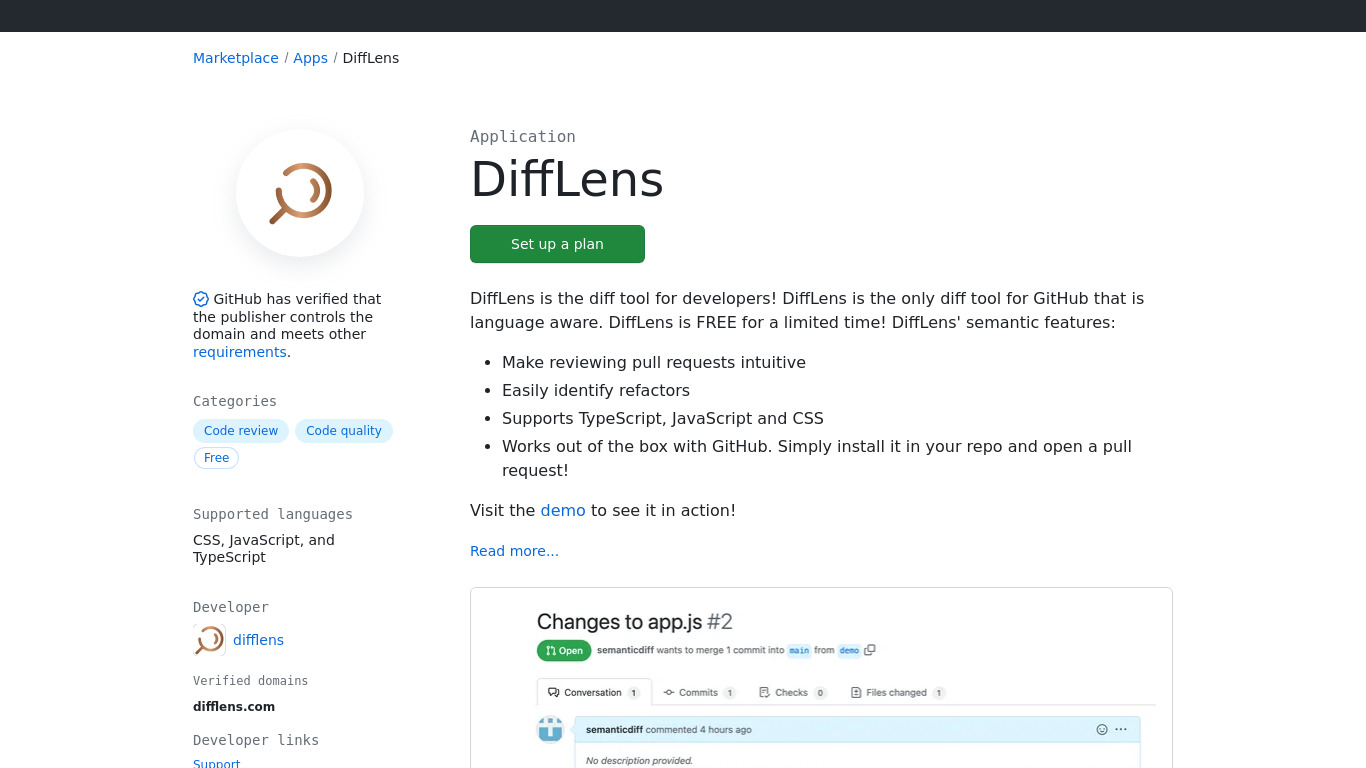Click the difflens.com verified domain text

coord(234,706)
